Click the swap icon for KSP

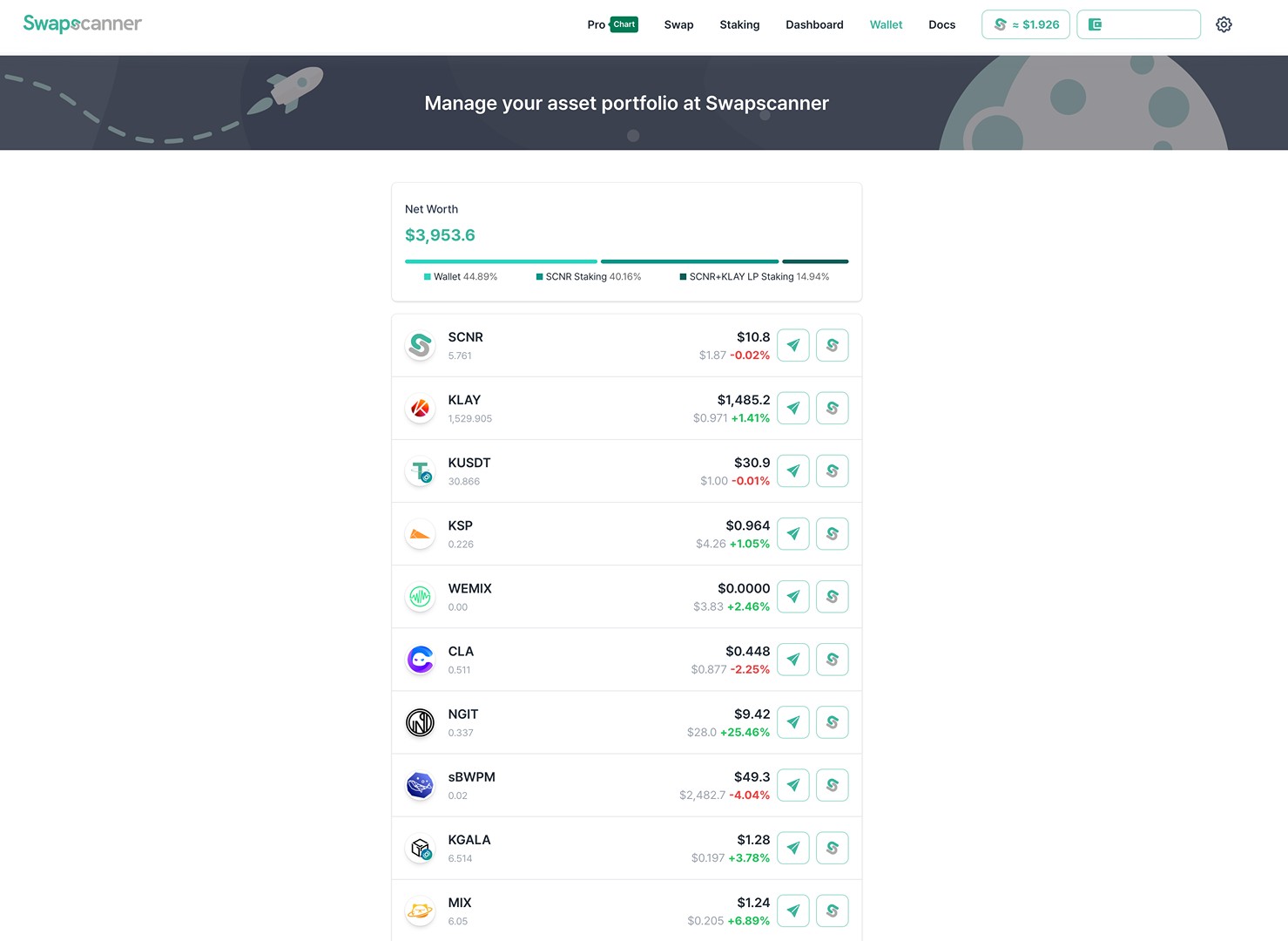(833, 533)
